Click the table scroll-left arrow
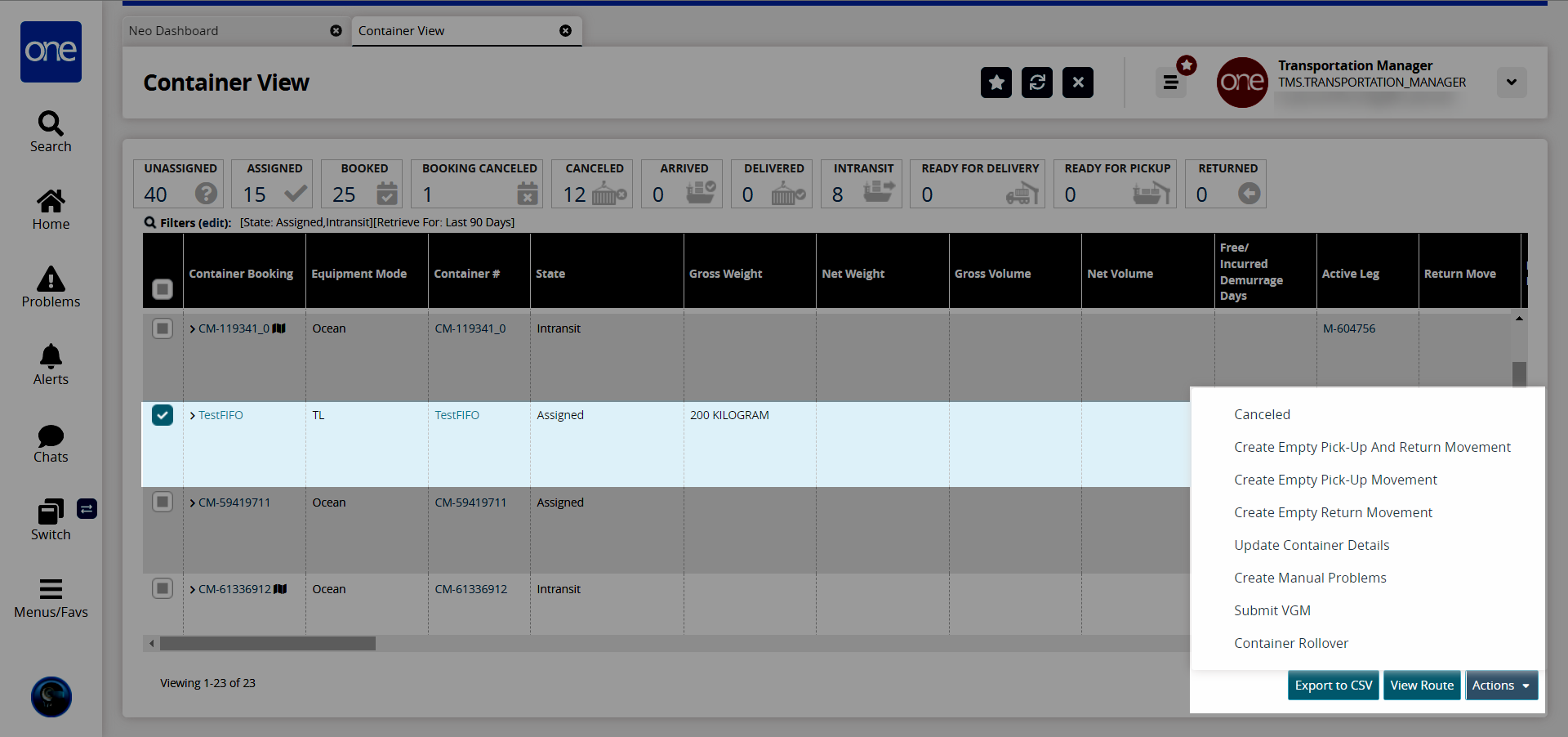 (151, 644)
